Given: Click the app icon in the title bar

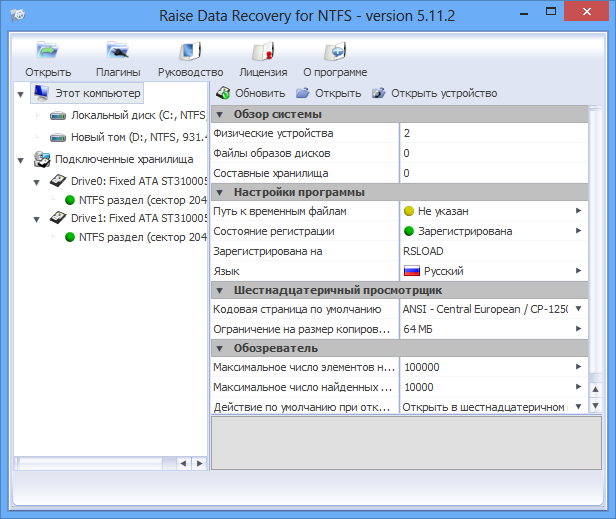Looking at the screenshot, I should [18, 15].
